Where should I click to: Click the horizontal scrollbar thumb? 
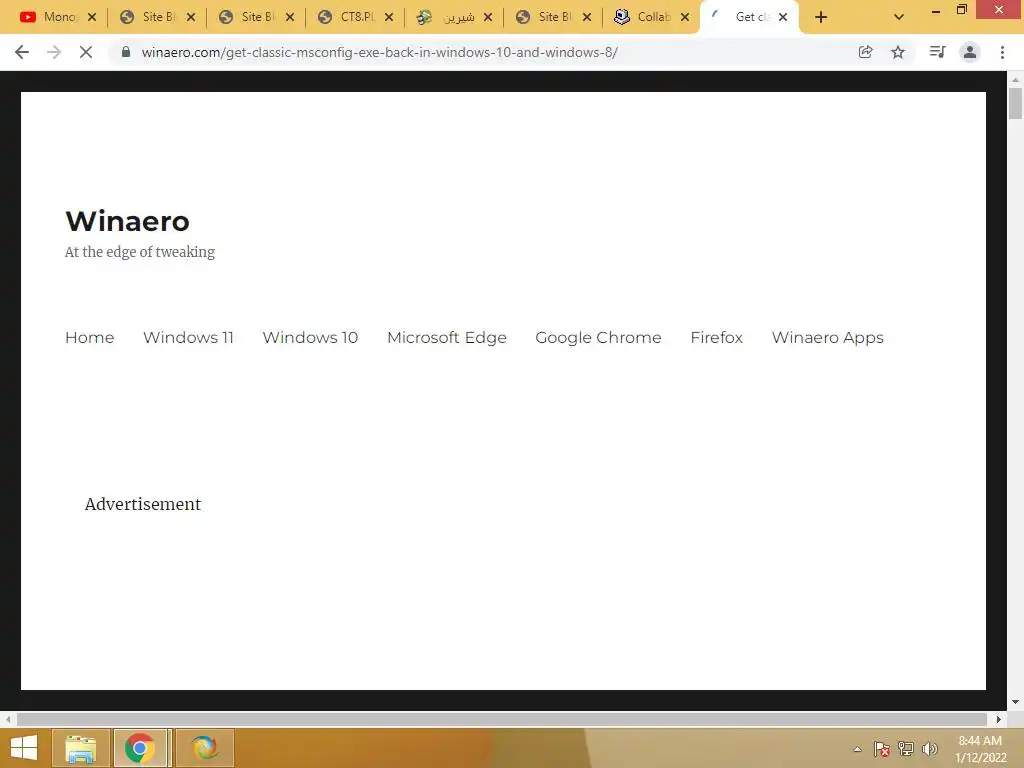click(x=502, y=719)
